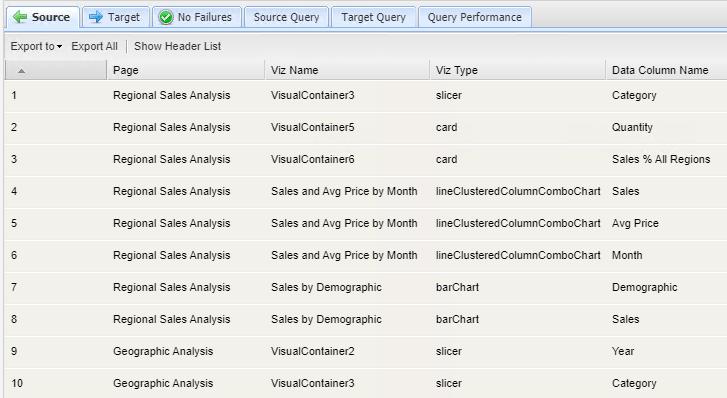
Task: Select row number 10 cell
Action: [x=17, y=384]
